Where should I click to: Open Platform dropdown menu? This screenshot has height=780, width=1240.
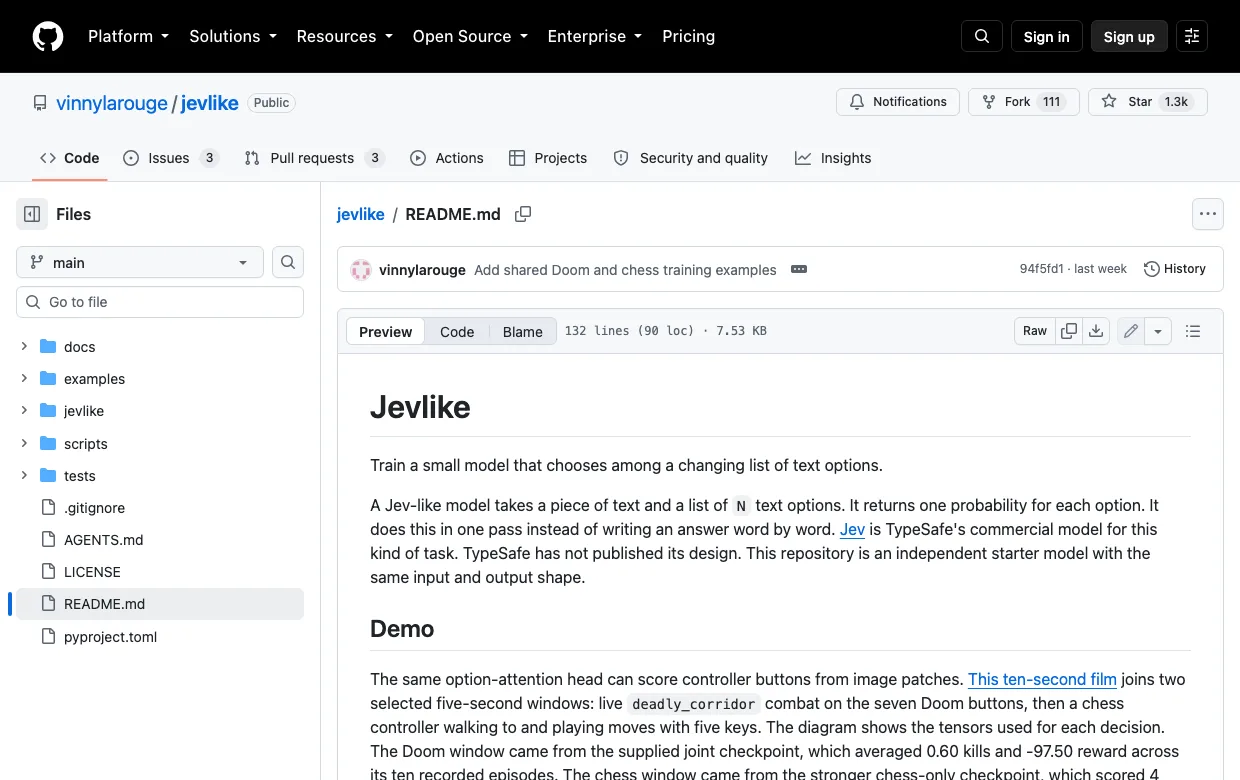pos(128,36)
